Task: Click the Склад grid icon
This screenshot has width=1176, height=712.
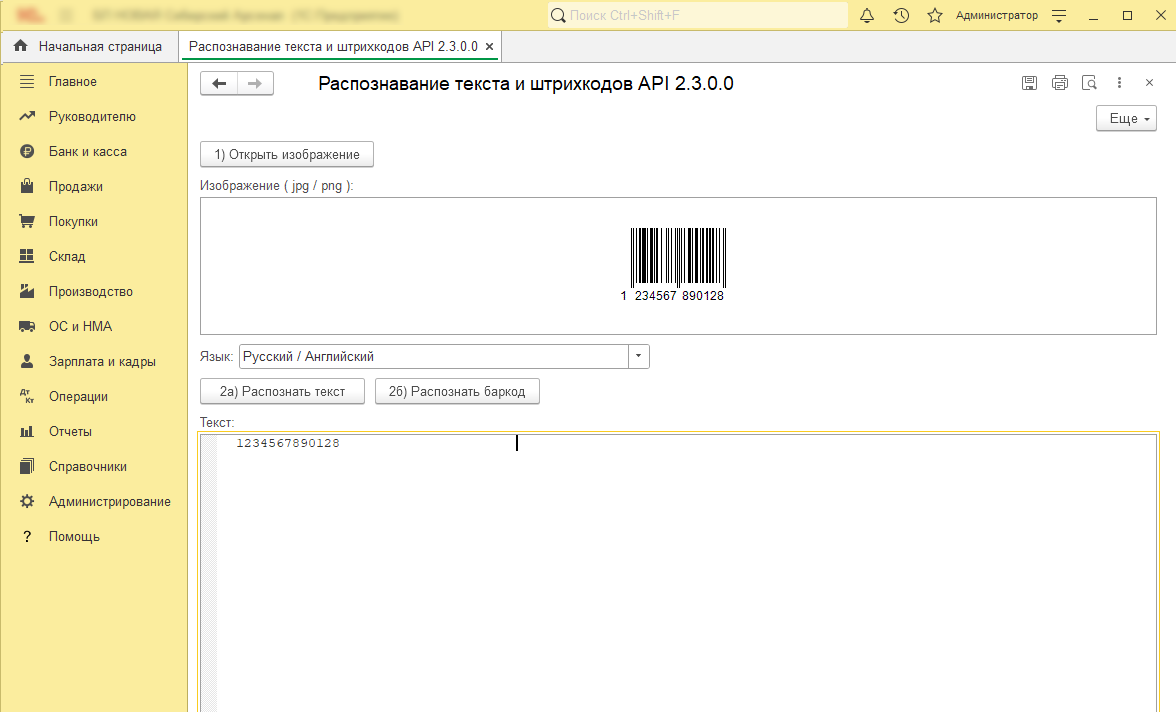Action: coord(27,256)
